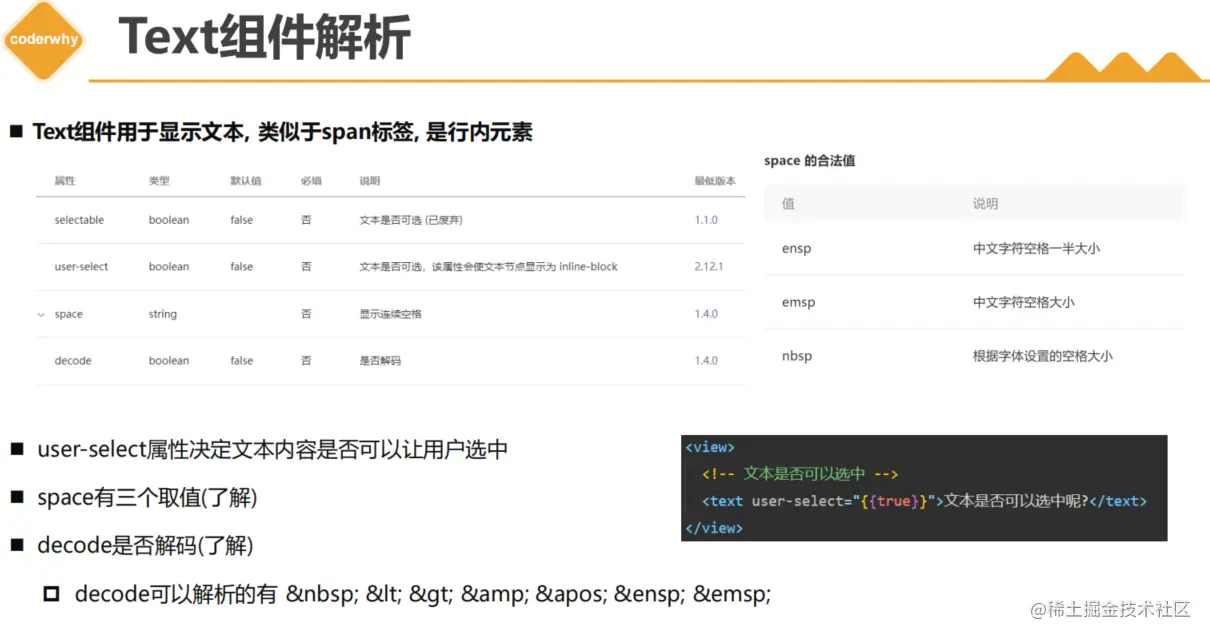Click bullet user-select属性决定文本内容是否可以让用户选中
Screen dimensions: 1210x639
[272, 450]
